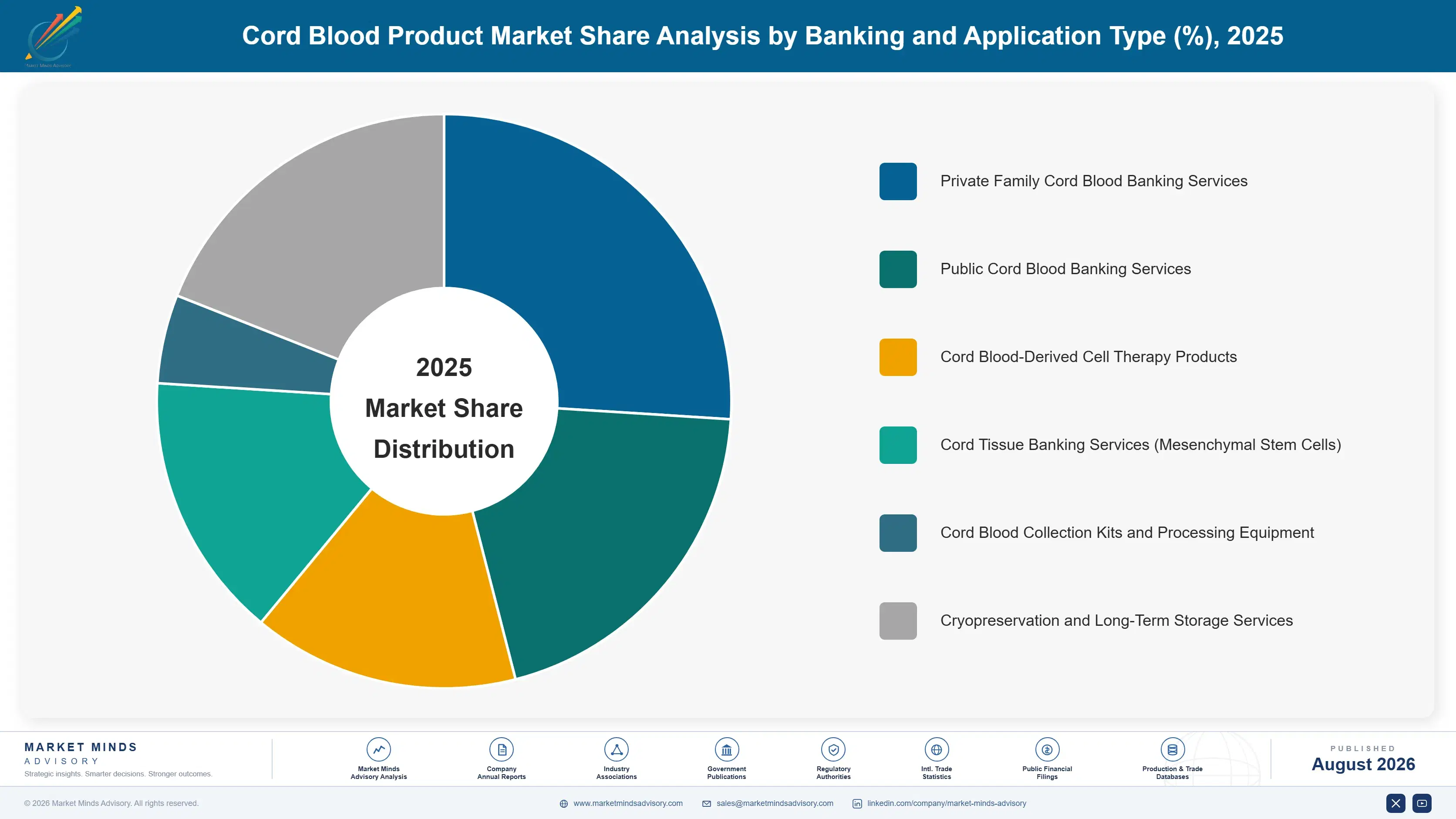The height and width of the screenshot is (819, 1456).
Task: Click the Market Minds Advisory logo in header
Action: click(x=54, y=37)
